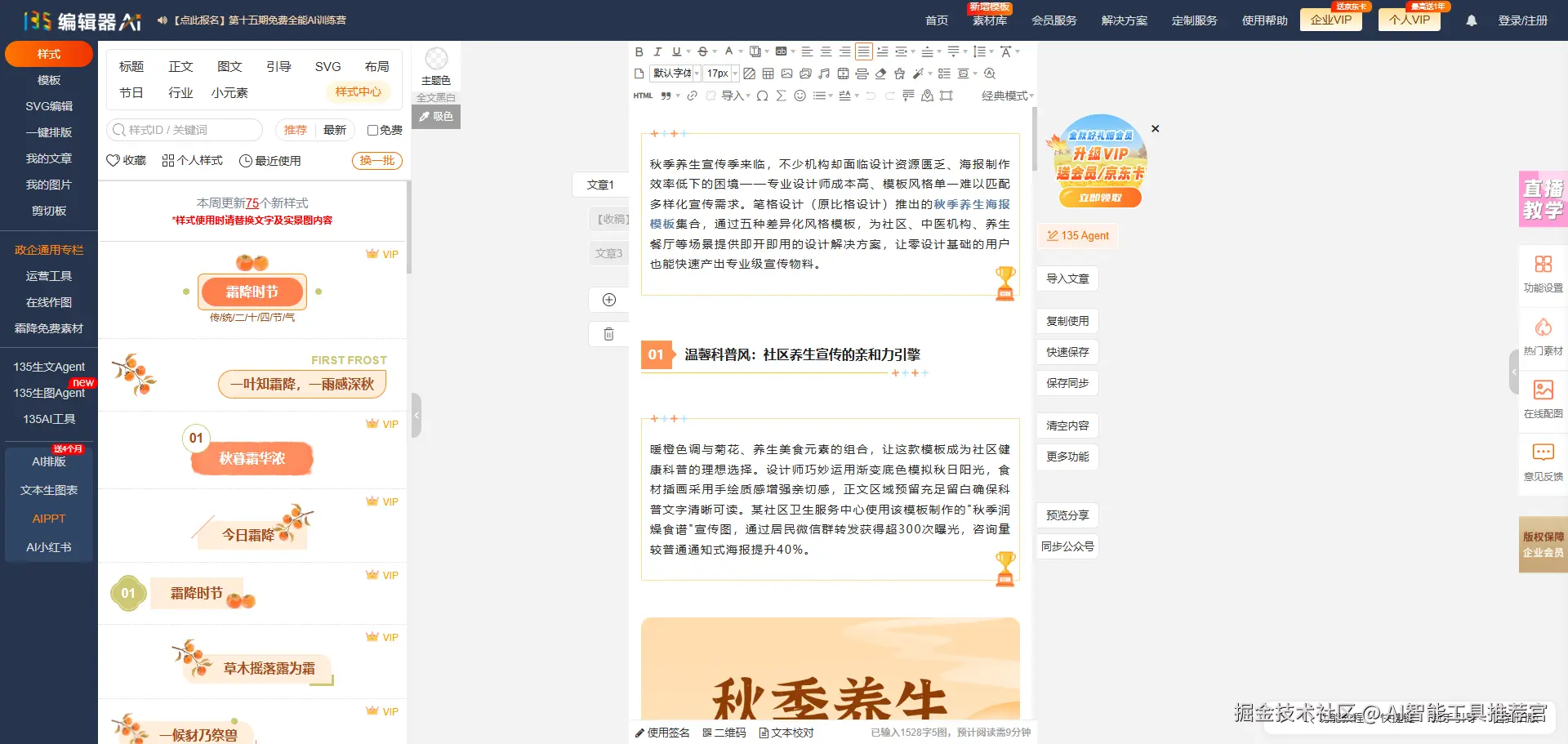Open 我的文章 in the left sidebar
This screenshot has width=1568, height=744.
[49, 158]
